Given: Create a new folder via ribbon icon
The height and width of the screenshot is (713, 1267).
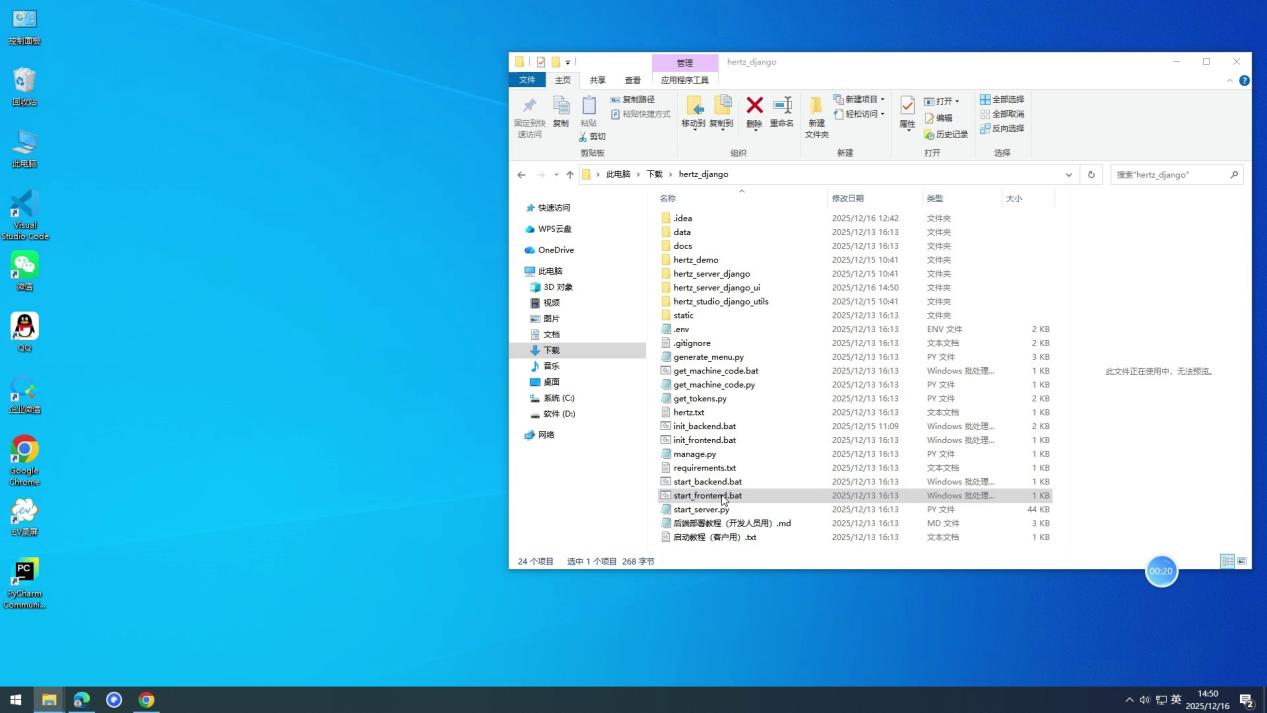Looking at the screenshot, I should pos(816,115).
